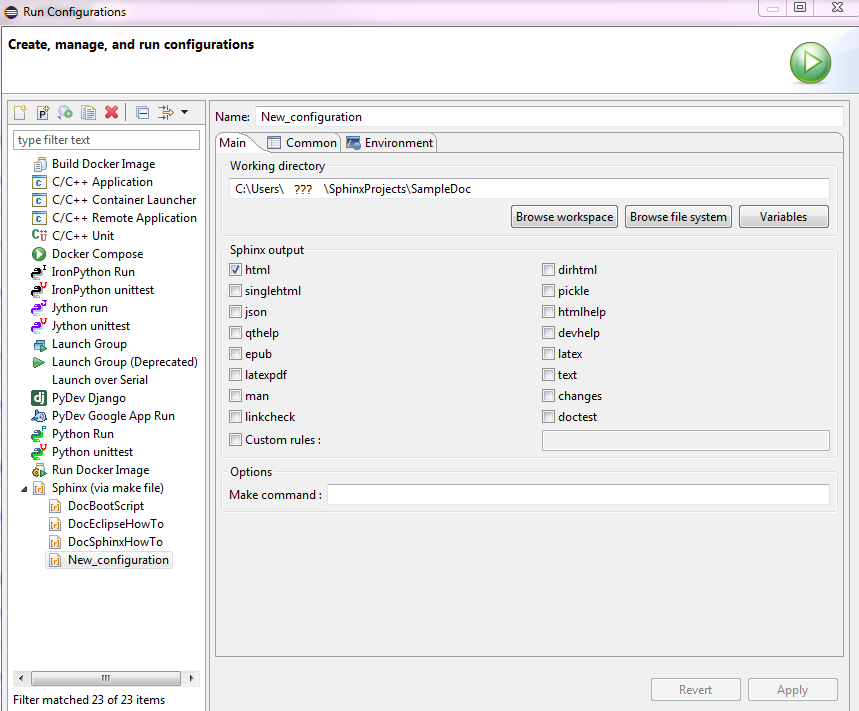This screenshot has width=859, height=711.
Task: Tick the epub checkbox
Action: point(236,353)
